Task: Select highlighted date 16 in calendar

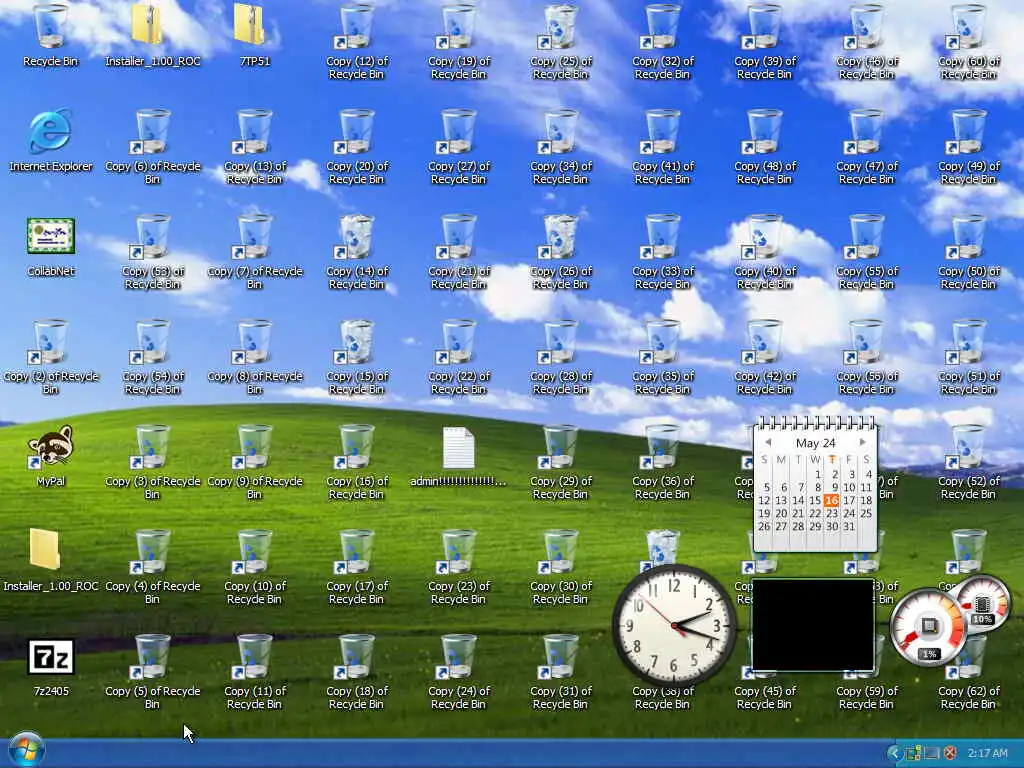Action: coord(831,500)
